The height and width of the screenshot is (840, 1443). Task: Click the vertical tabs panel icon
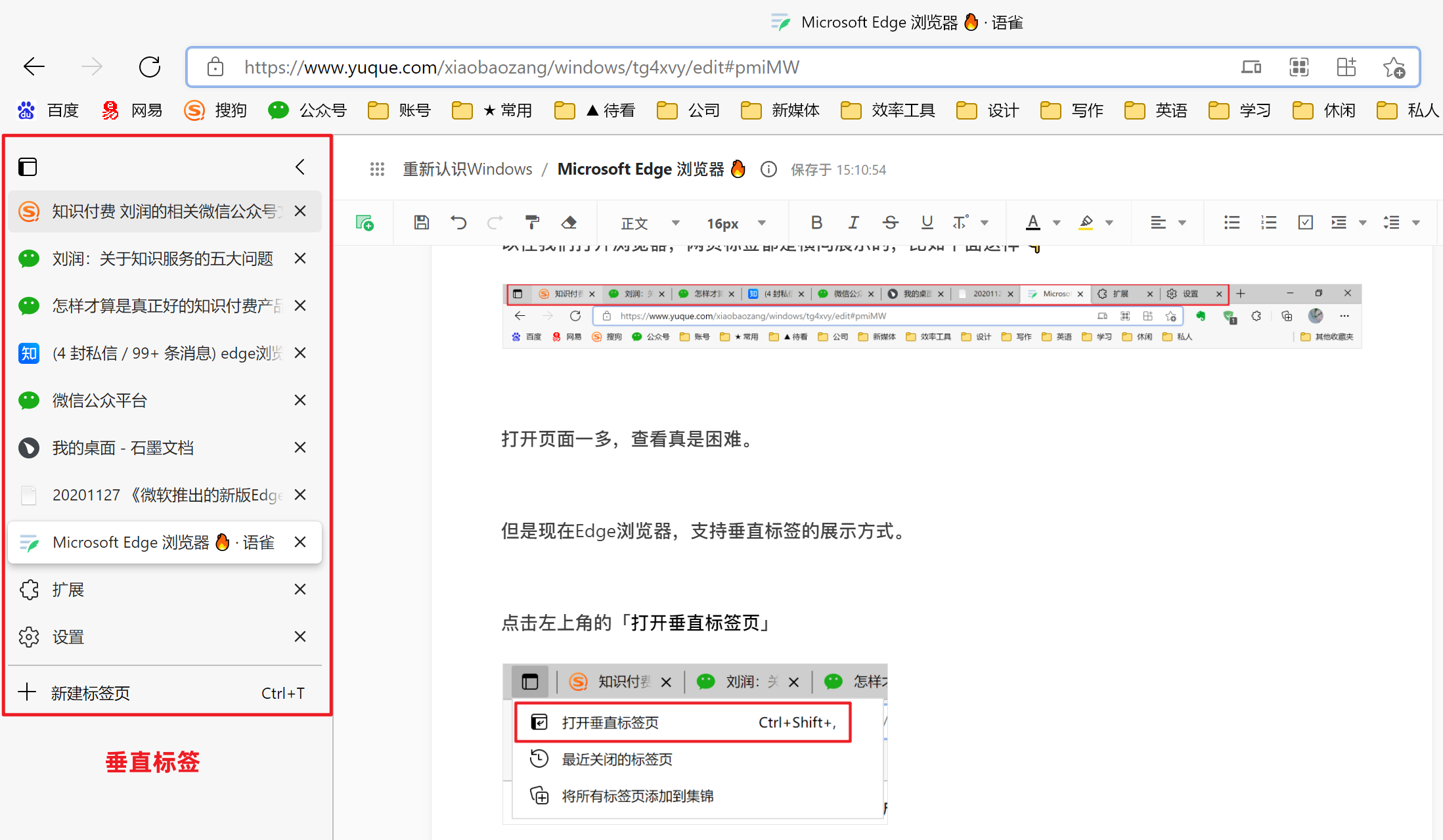28,167
